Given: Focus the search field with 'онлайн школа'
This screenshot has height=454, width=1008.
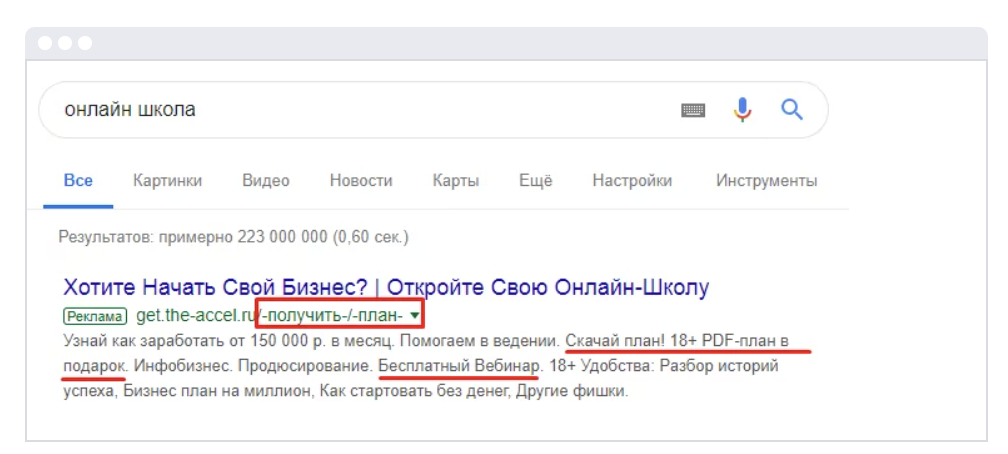Looking at the screenshot, I should 433,110.
